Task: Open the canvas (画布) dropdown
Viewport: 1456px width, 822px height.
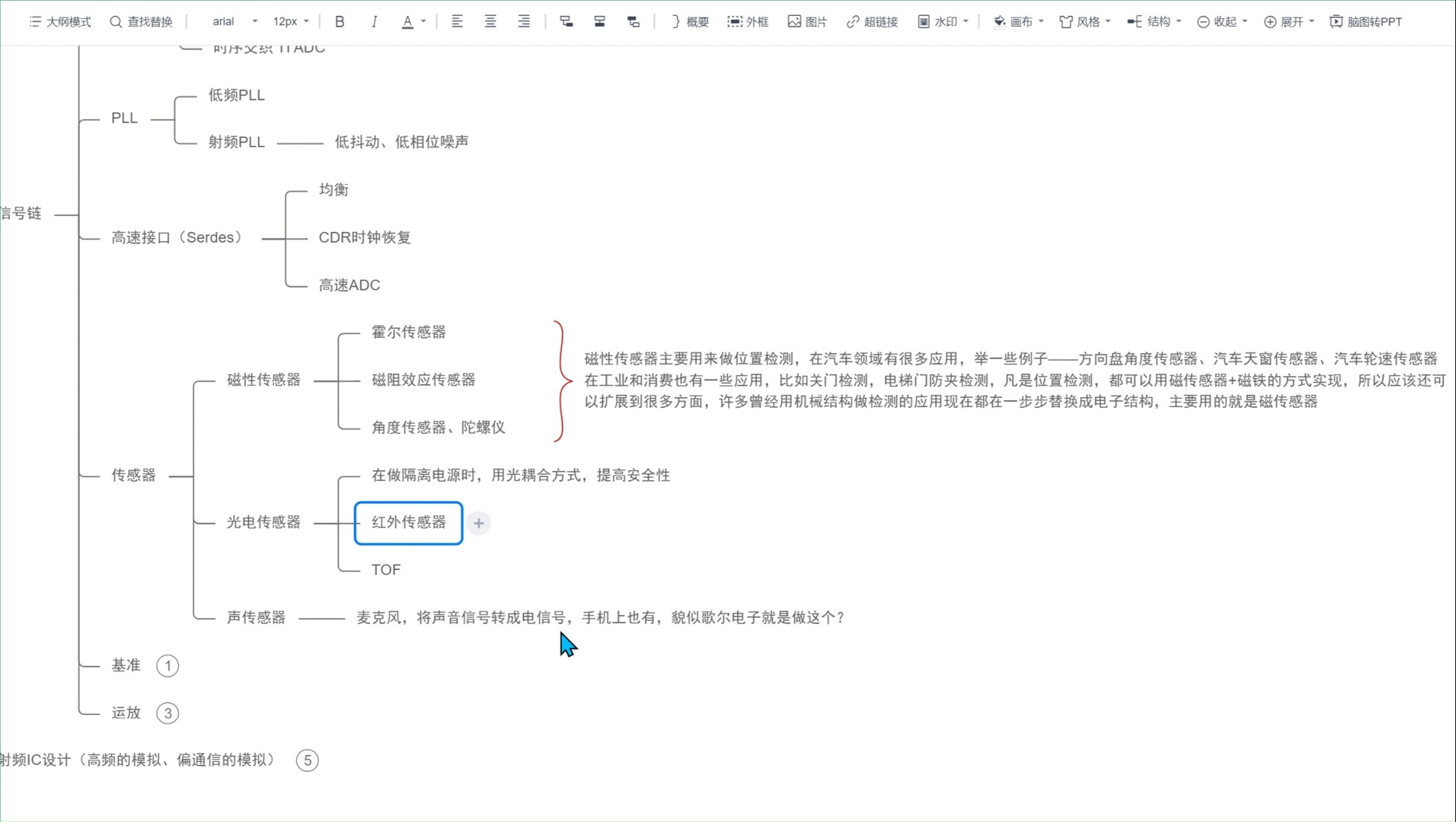Action: (1018, 21)
